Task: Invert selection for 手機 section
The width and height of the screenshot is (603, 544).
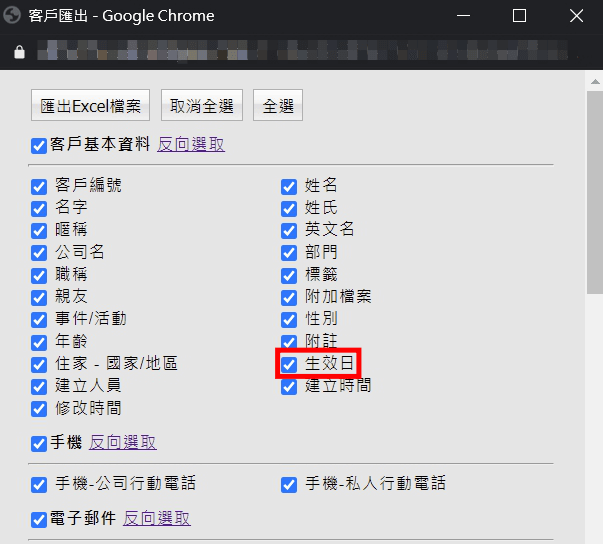Action: click(x=122, y=442)
